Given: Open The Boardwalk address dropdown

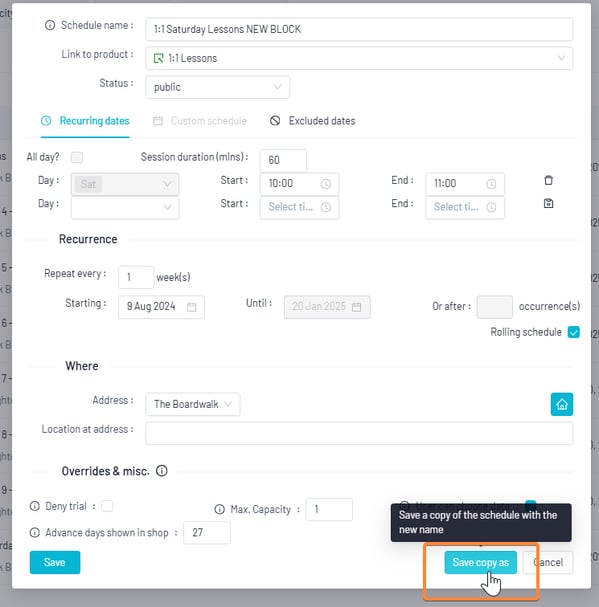Looking at the screenshot, I should point(193,405).
